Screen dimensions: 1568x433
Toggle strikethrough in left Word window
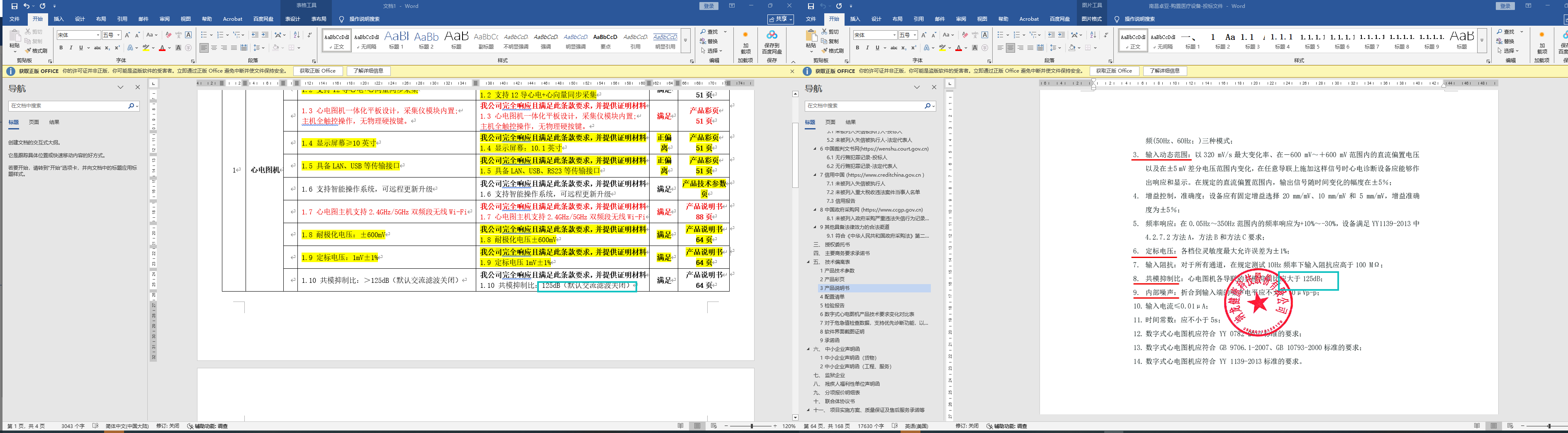[97, 48]
